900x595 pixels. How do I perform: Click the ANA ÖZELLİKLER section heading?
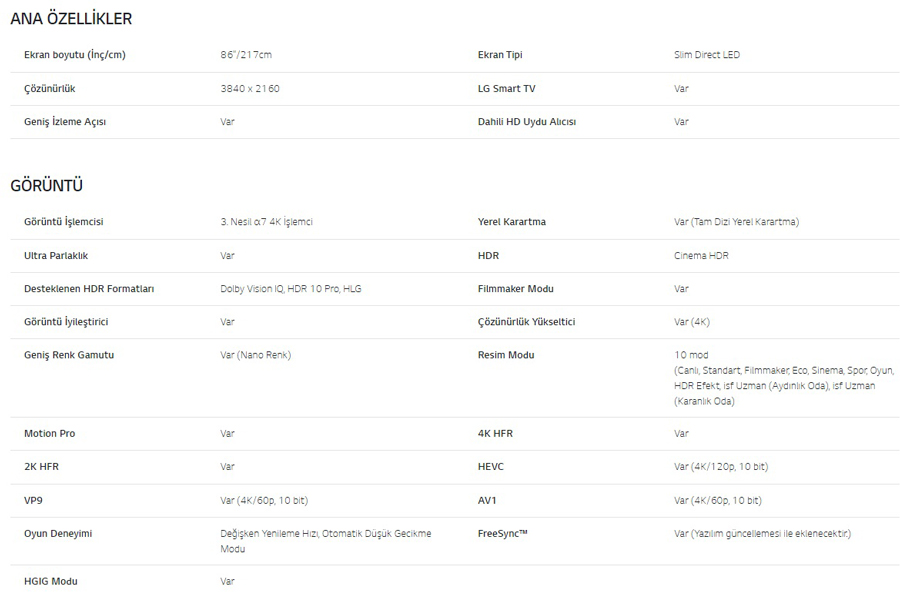[x=71, y=19]
